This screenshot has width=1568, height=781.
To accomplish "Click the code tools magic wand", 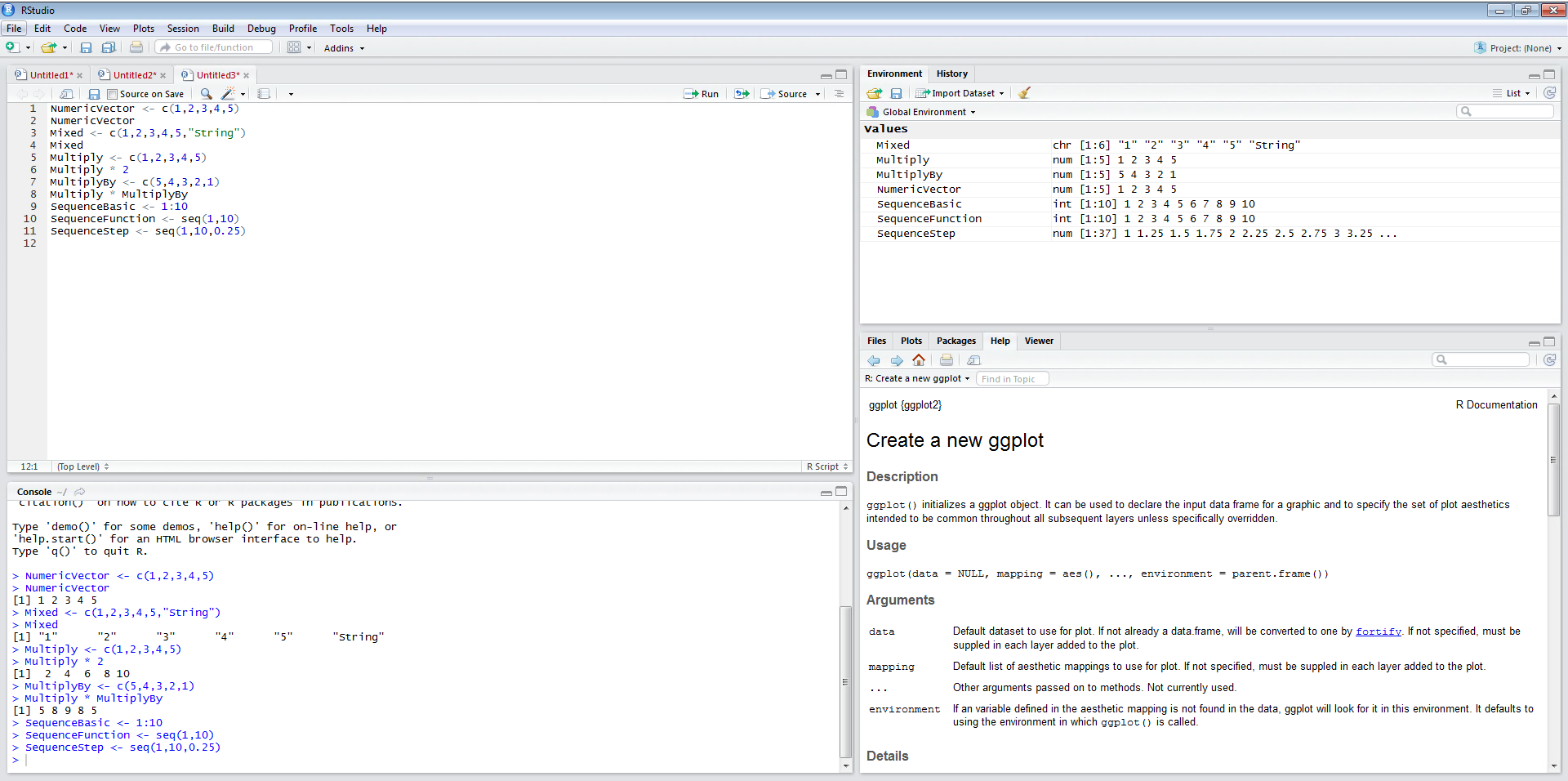I will 229,94.
